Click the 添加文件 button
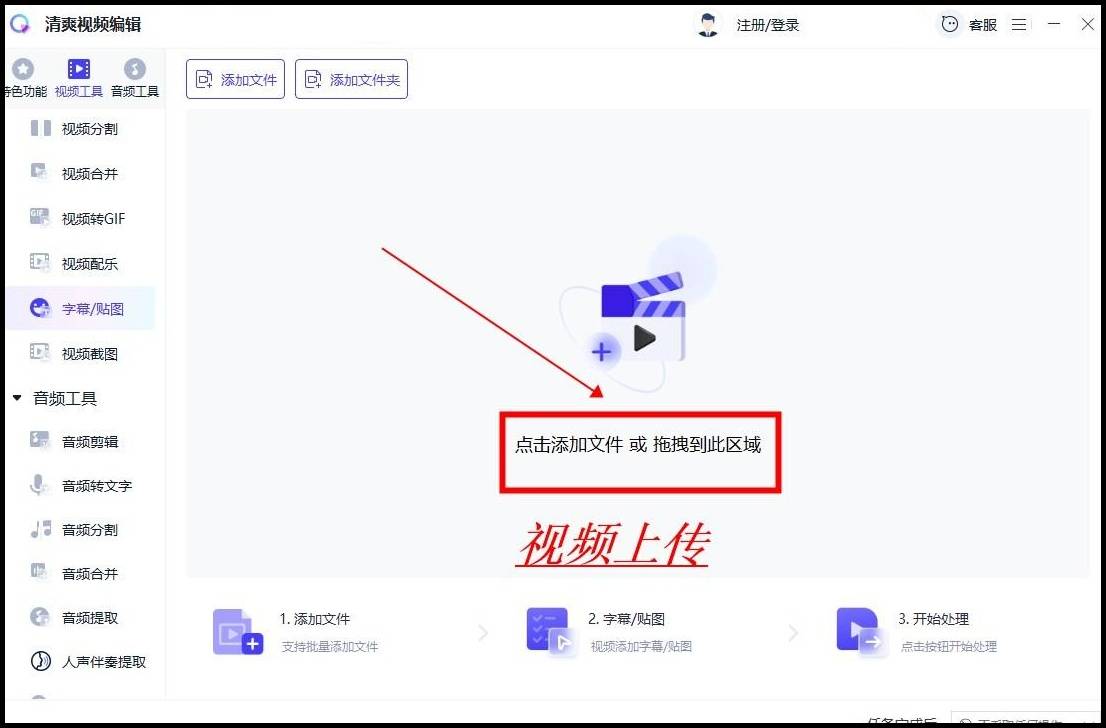Image resolution: width=1106 pixels, height=728 pixels. point(235,80)
